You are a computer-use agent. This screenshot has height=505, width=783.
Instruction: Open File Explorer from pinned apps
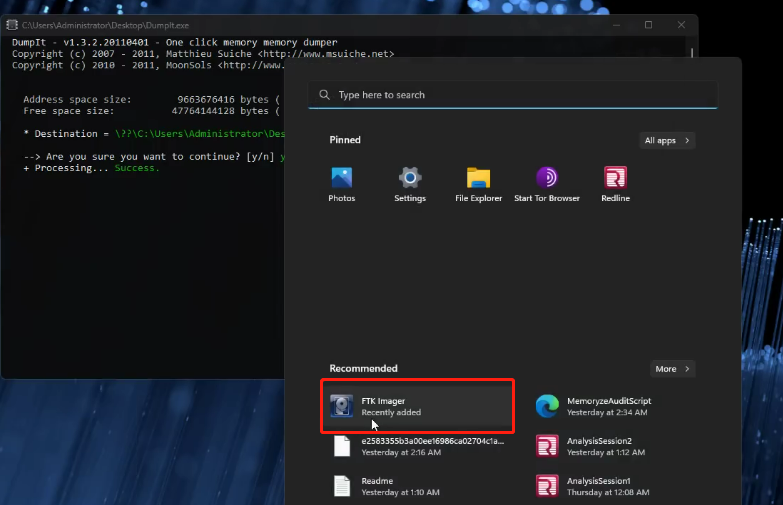(478, 184)
